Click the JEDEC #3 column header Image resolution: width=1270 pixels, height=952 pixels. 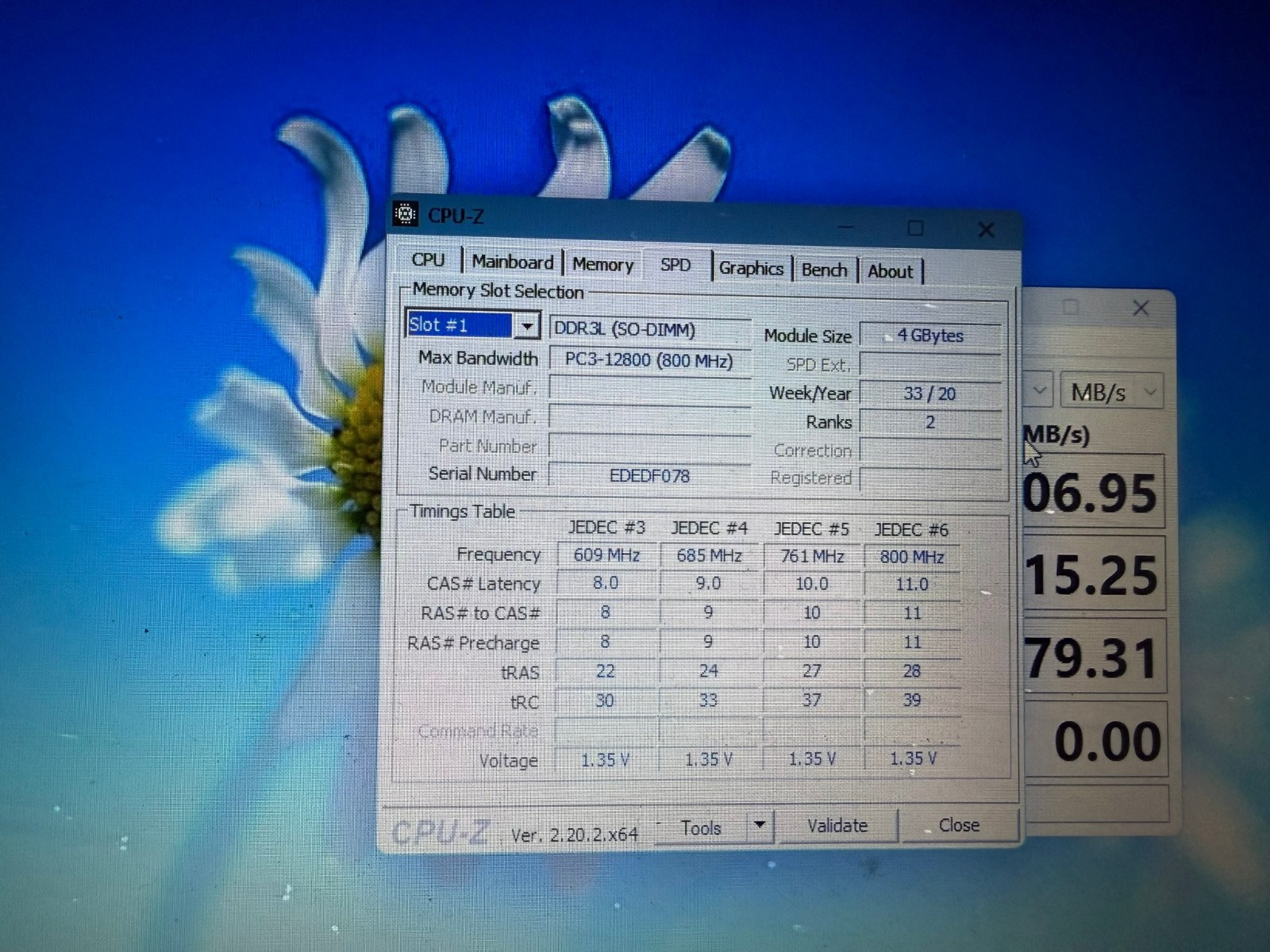click(x=606, y=528)
